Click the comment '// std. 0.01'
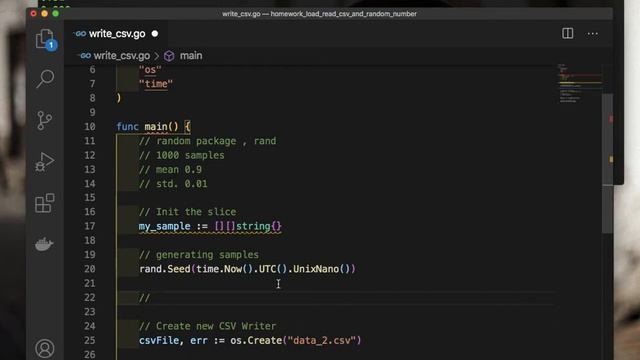Viewport: 640px width, 360px height. pyautogui.click(x=173, y=184)
